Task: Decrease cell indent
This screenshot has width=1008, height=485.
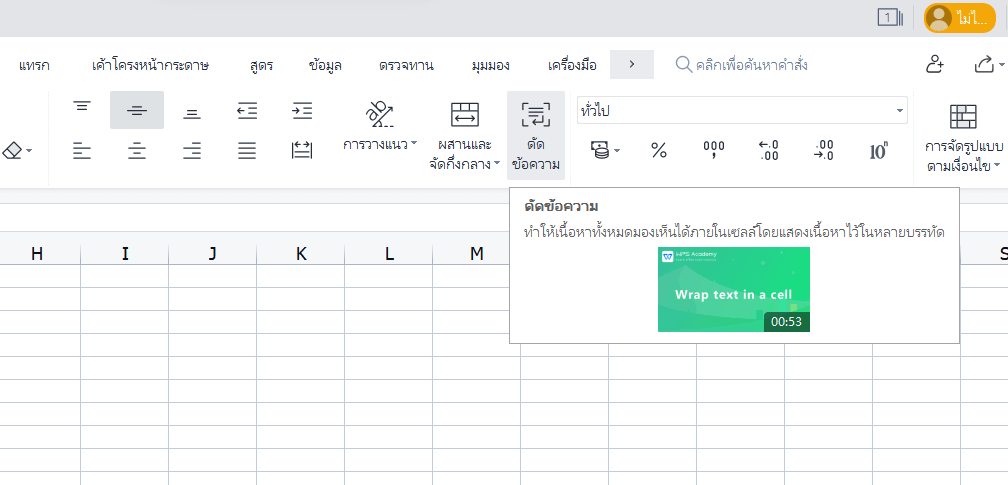Action: [x=247, y=111]
